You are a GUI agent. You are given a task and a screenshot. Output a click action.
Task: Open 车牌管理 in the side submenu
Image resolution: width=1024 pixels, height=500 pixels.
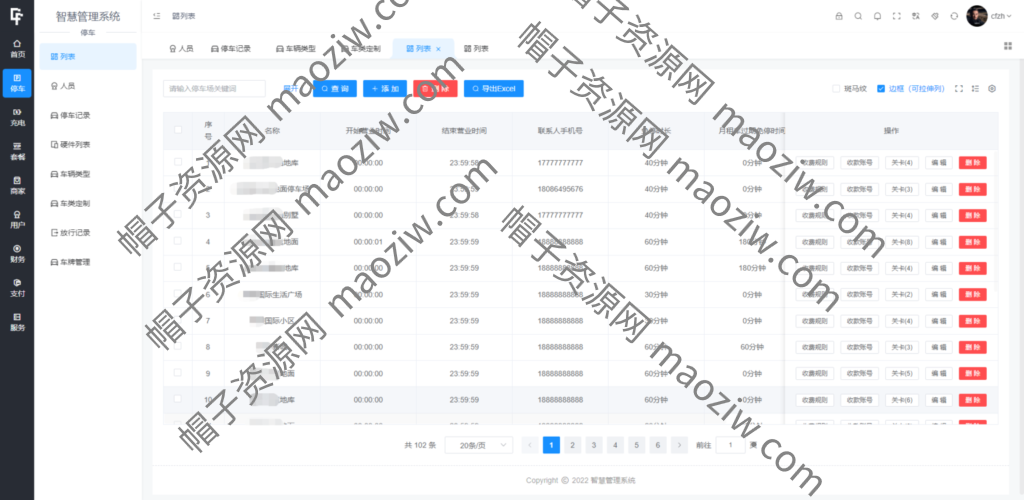[88, 262]
